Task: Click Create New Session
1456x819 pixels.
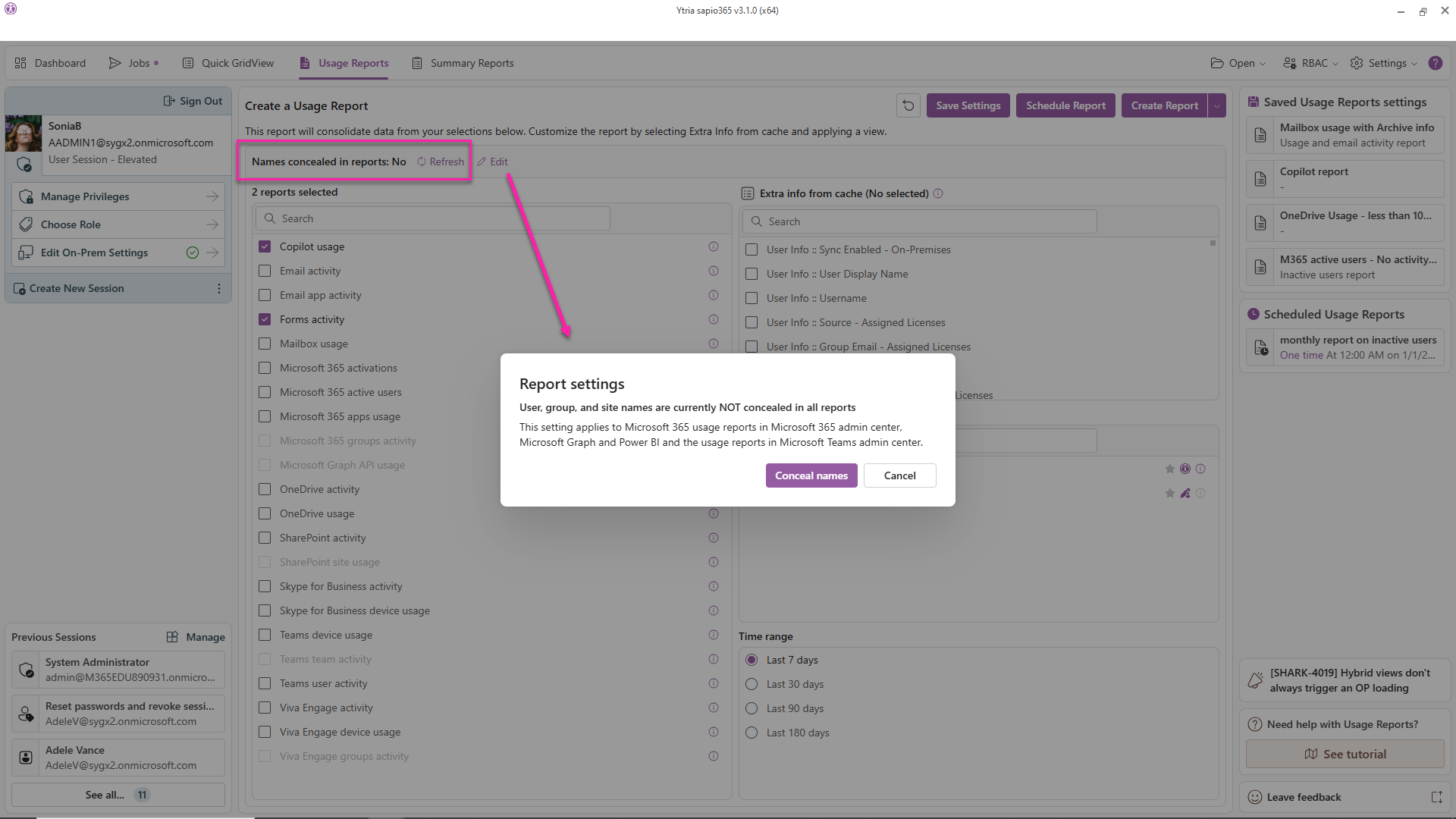Action: click(x=76, y=288)
